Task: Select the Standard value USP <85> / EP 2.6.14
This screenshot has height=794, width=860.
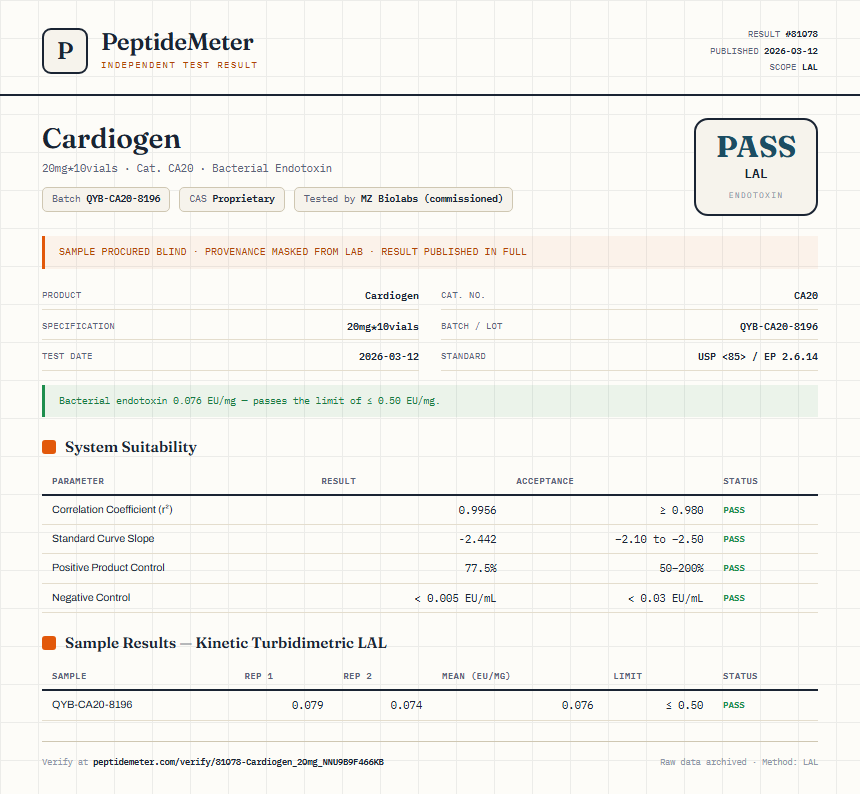Action: point(758,356)
